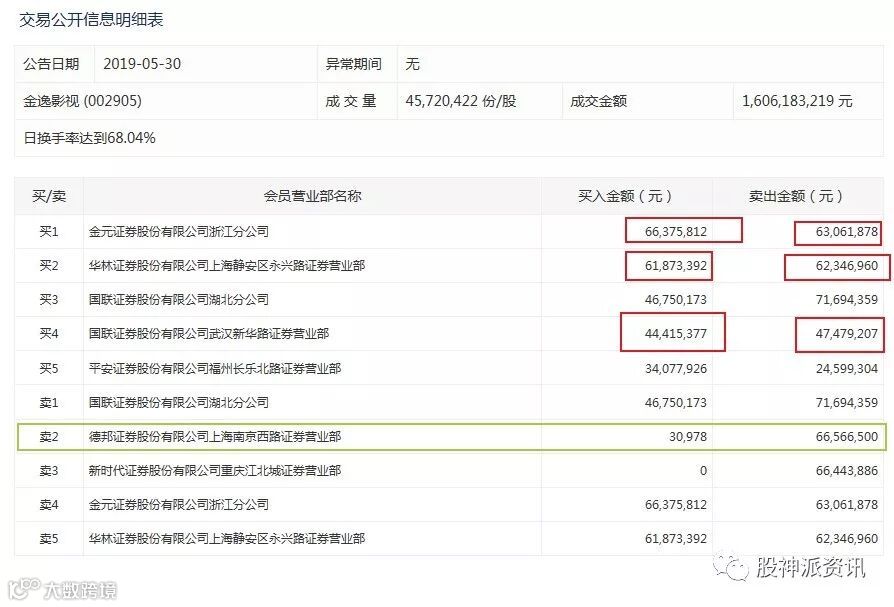Select 卖2 sell amount 66,566,500
The width and height of the screenshot is (894, 607).
tap(847, 437)
